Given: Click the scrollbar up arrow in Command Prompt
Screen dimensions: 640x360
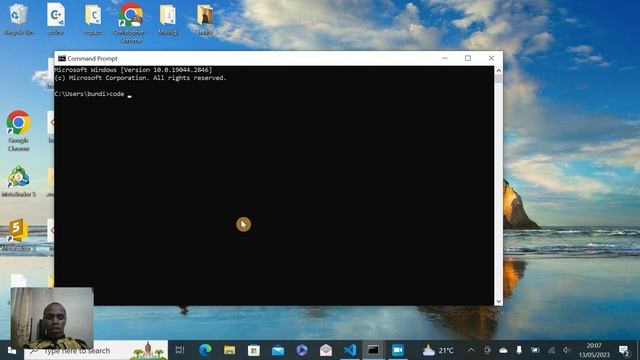Looking at the screenshot, I should coord(498,70).
